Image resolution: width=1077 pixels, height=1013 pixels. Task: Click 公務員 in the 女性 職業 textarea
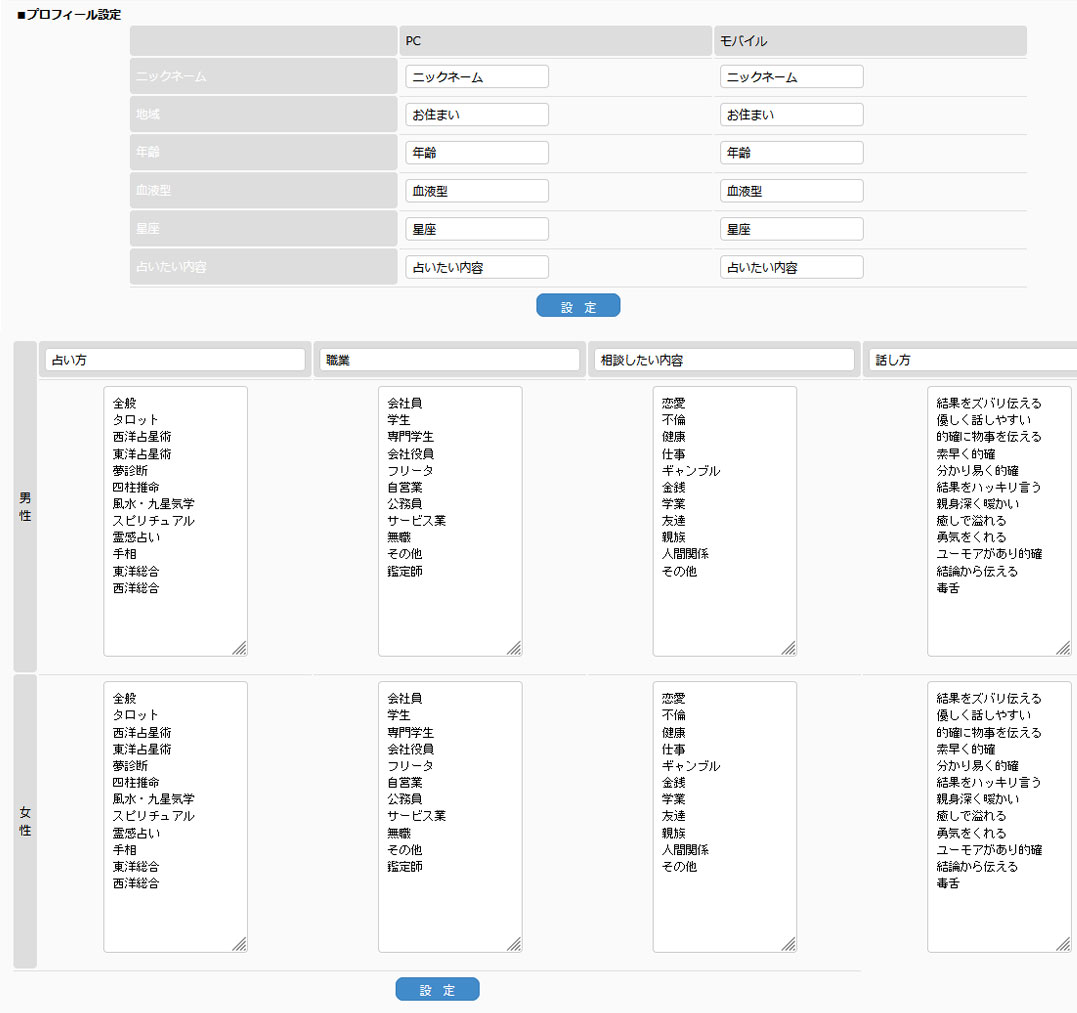coord(405,799)
